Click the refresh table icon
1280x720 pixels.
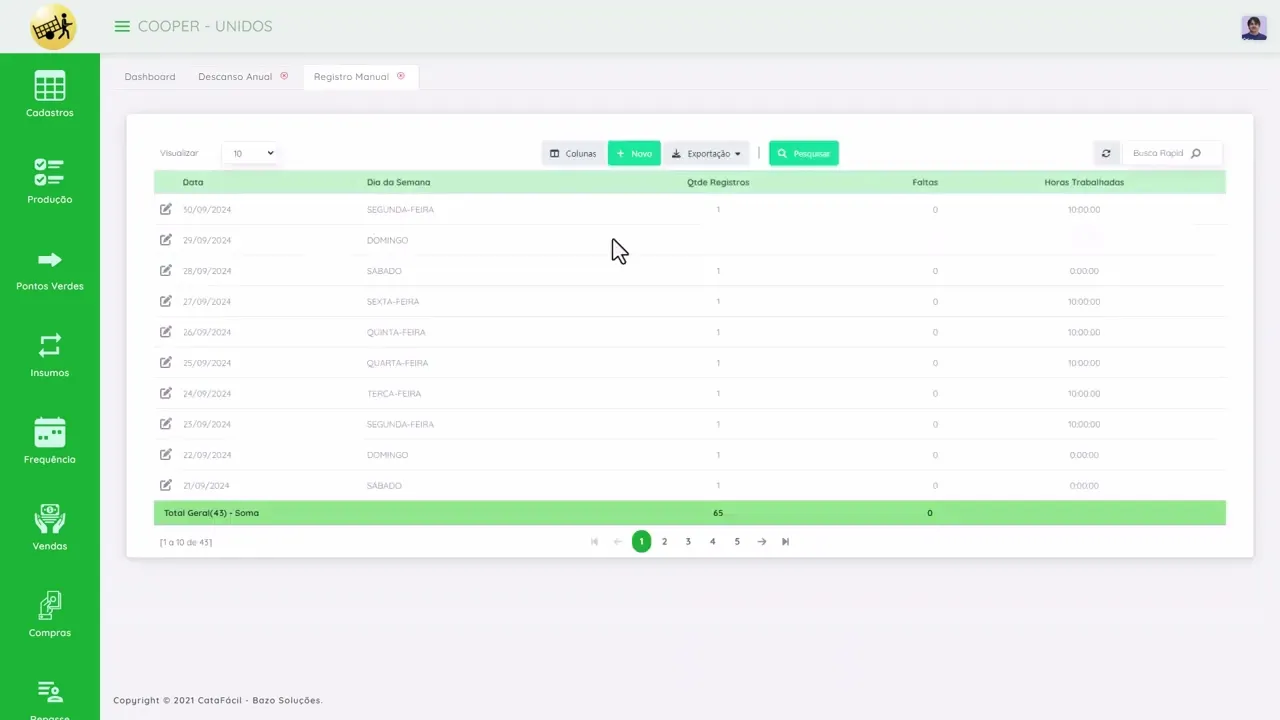[1106, 153]
